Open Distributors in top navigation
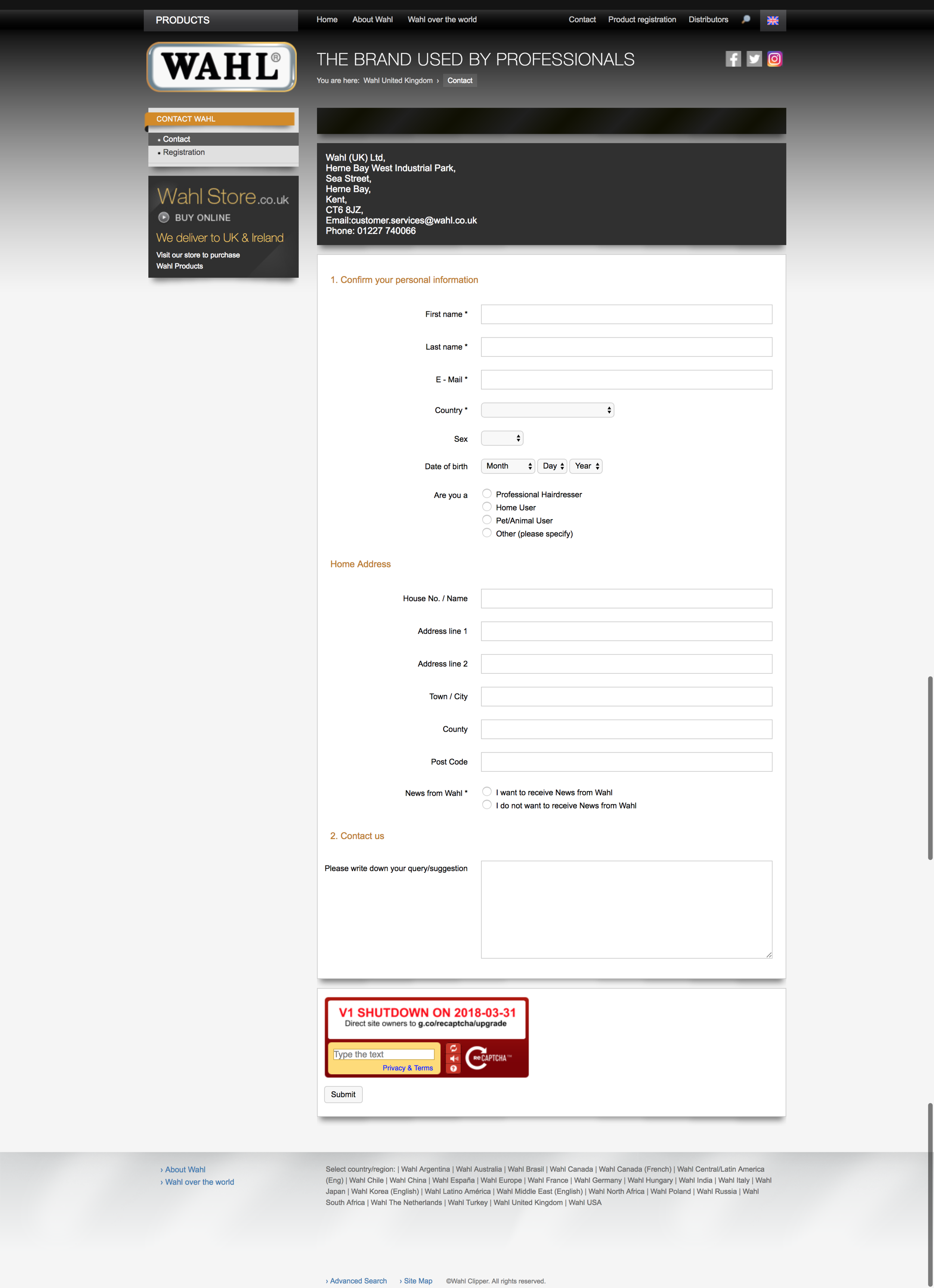Image resolution: width=934 pixels, height=1288 pixels. 708,19
